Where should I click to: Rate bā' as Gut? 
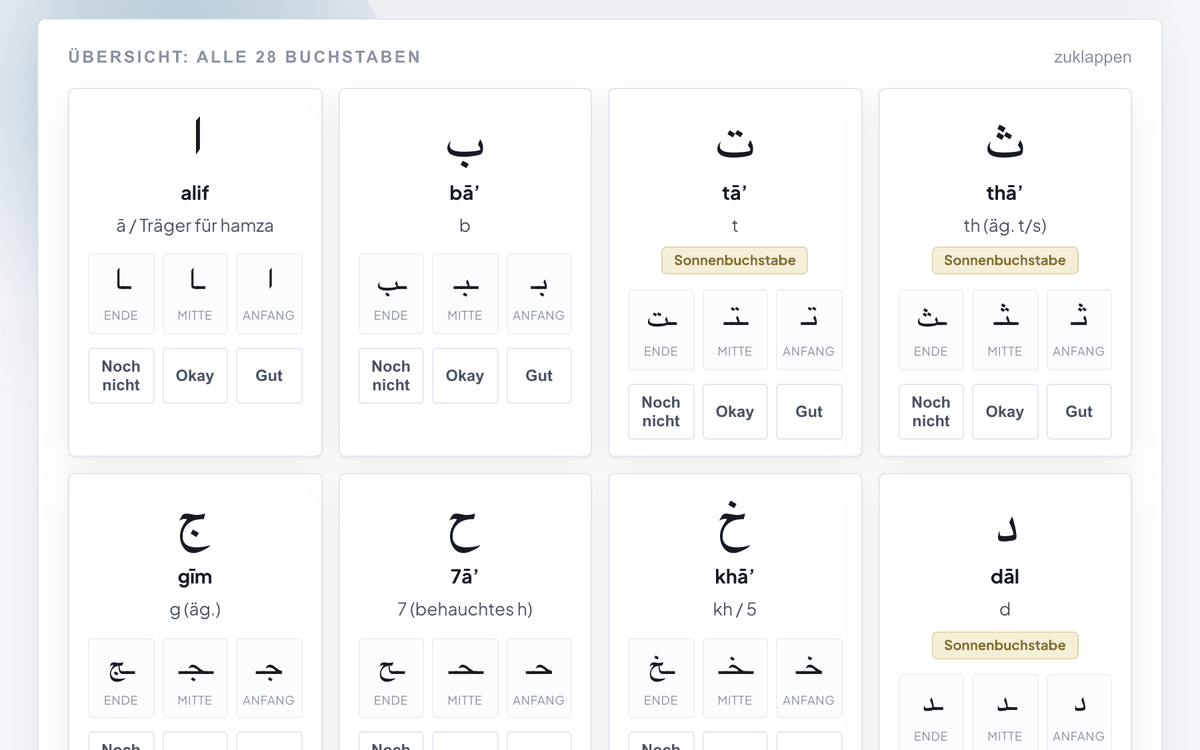pos(539,376)
